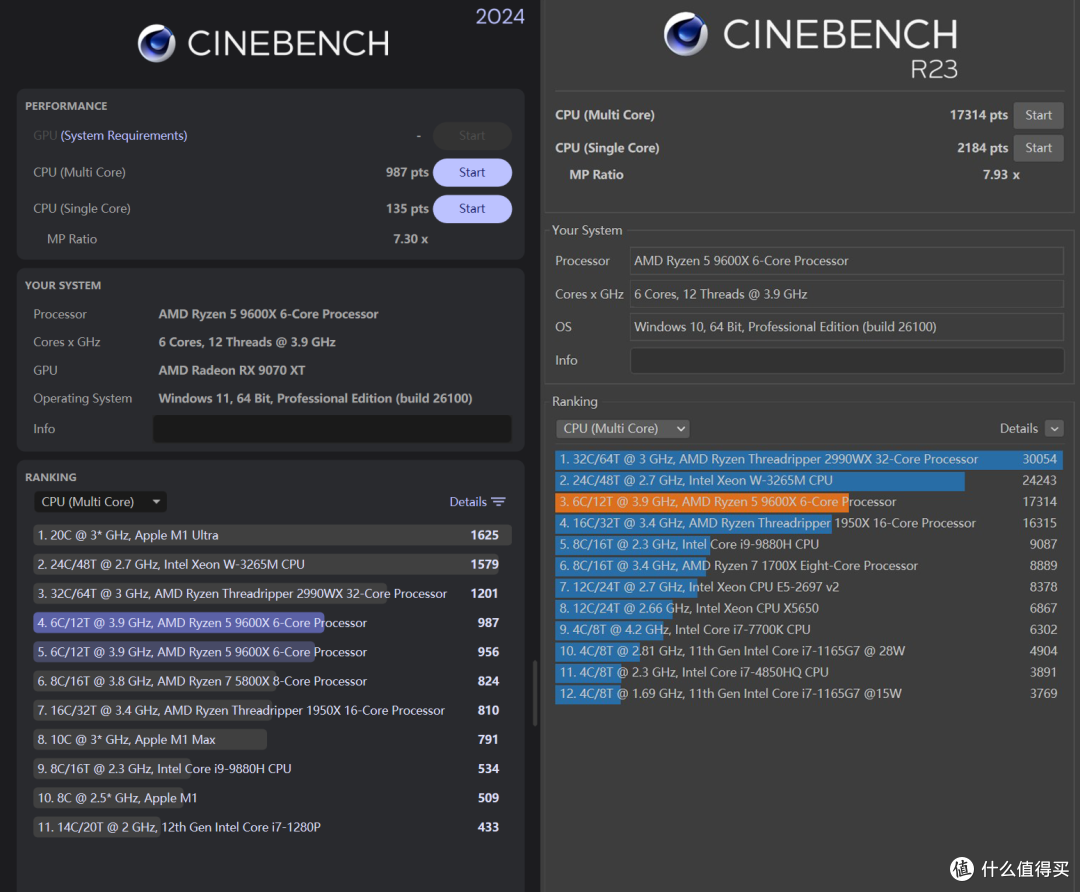
Task: Click the 987 pts multi core score
Action: click(x=407, y=172)
